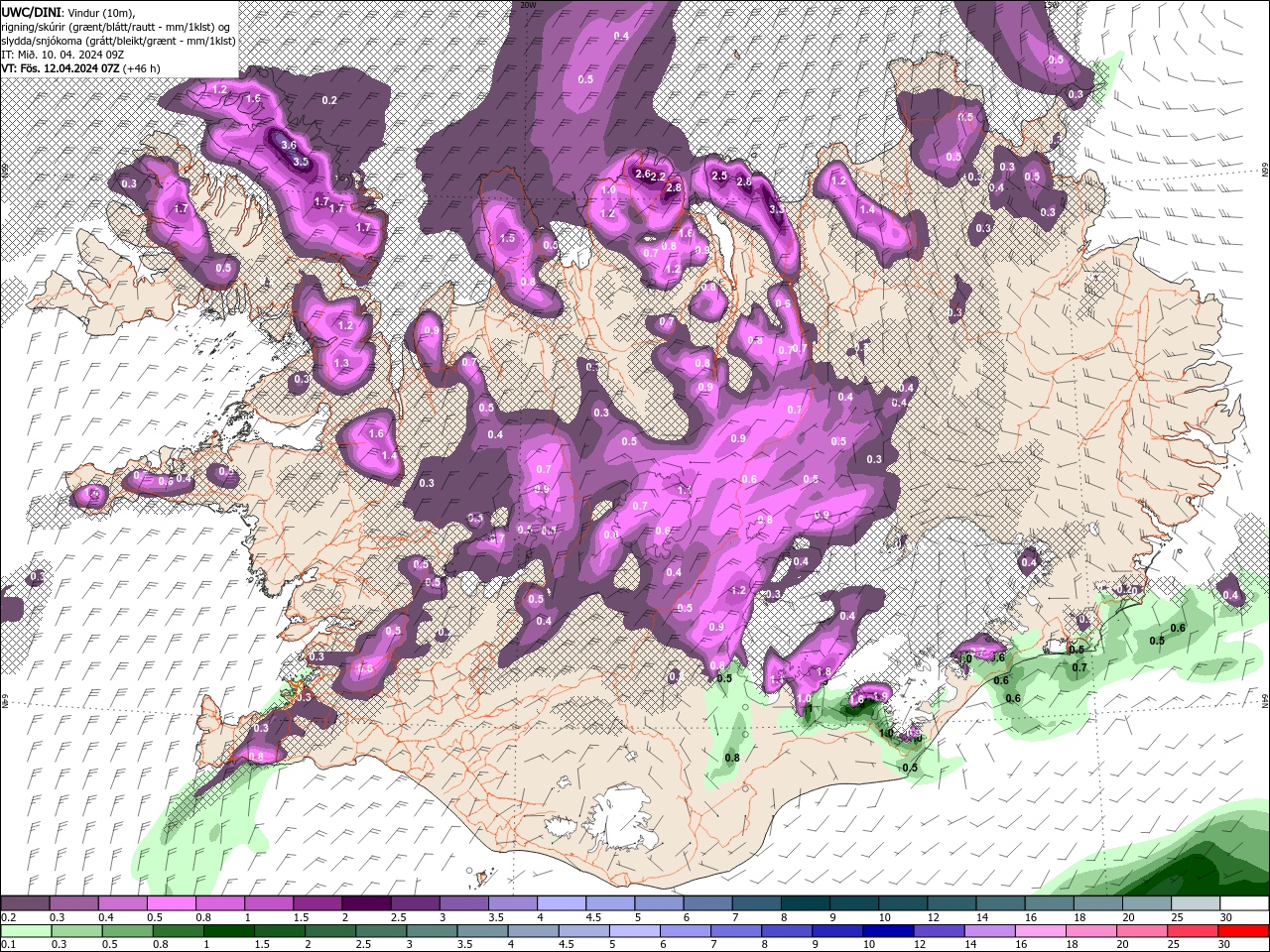
Task: Click the 8 blue swatch in bottom legend row
Action: coord(789,931)
